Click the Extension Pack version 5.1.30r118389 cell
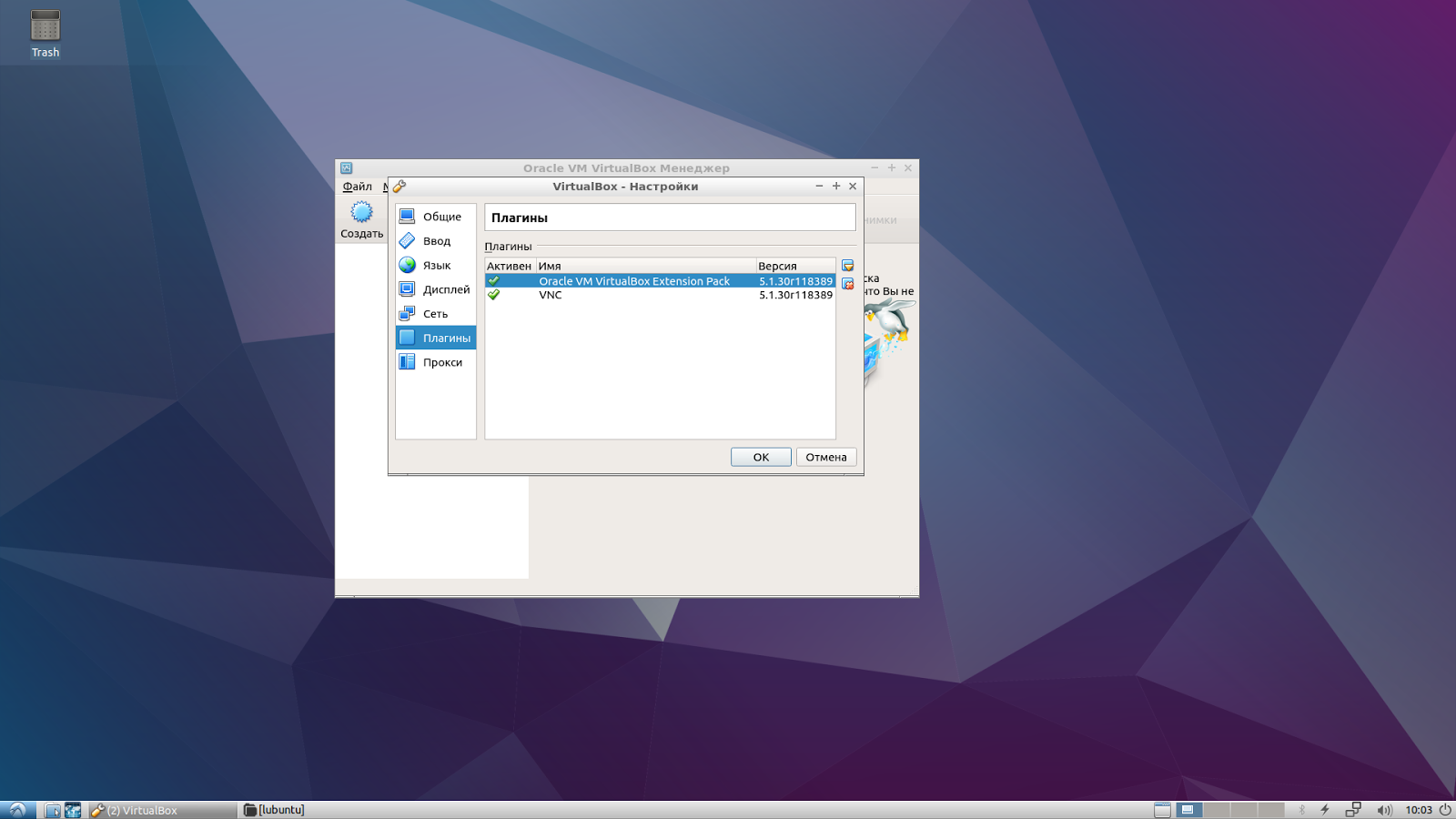 pos(795,281)
